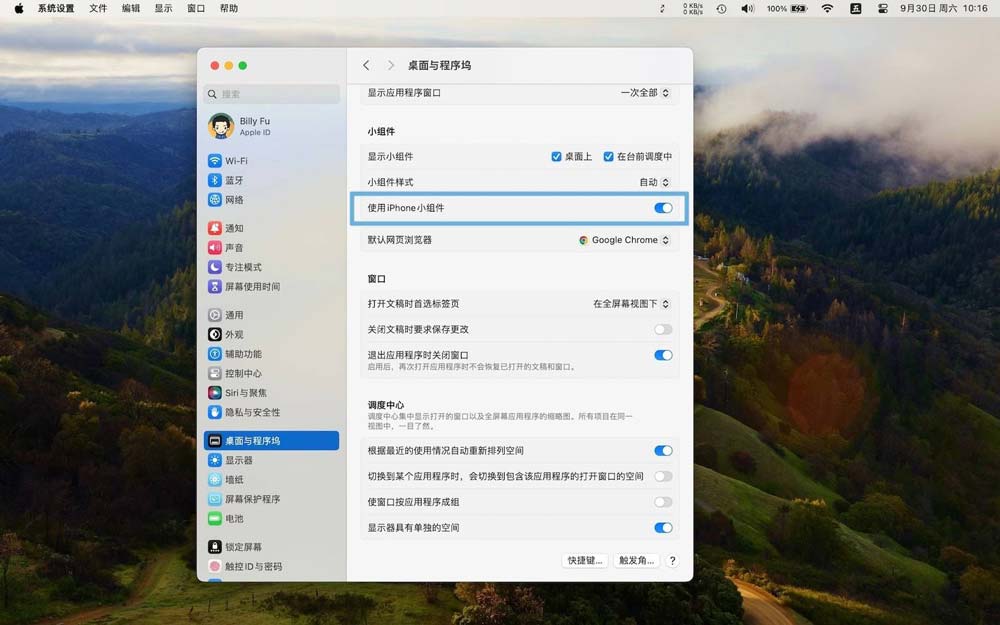Open 显示器 settings in the sidebar

click(236, 460)
